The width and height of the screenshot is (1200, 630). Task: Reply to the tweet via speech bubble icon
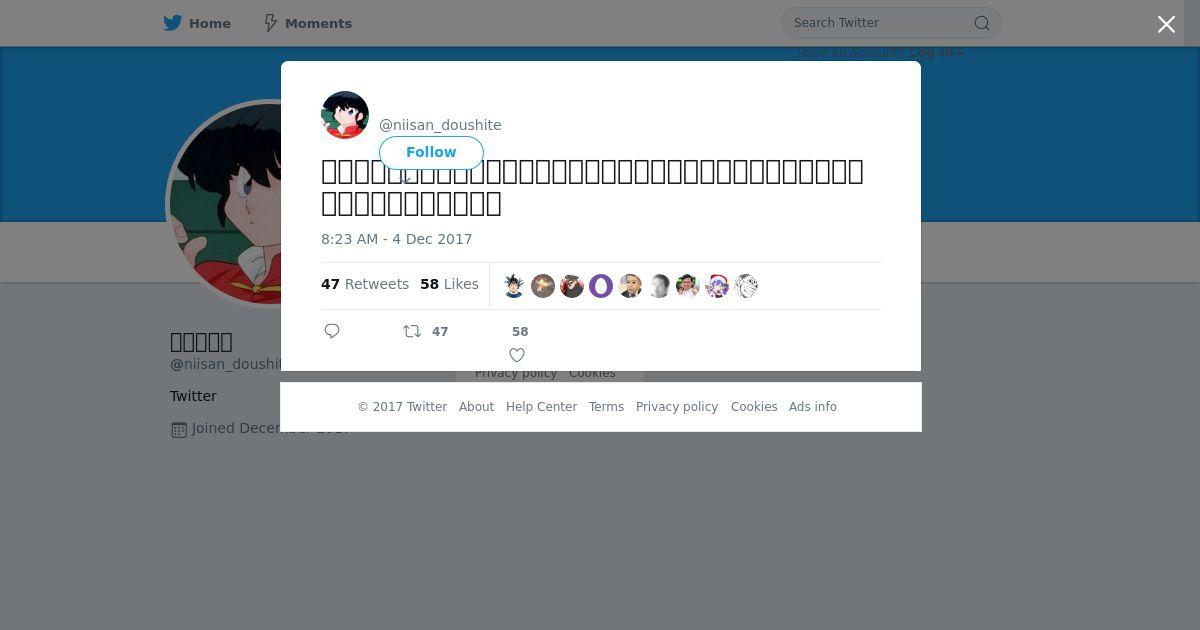(x=332, y=331)
